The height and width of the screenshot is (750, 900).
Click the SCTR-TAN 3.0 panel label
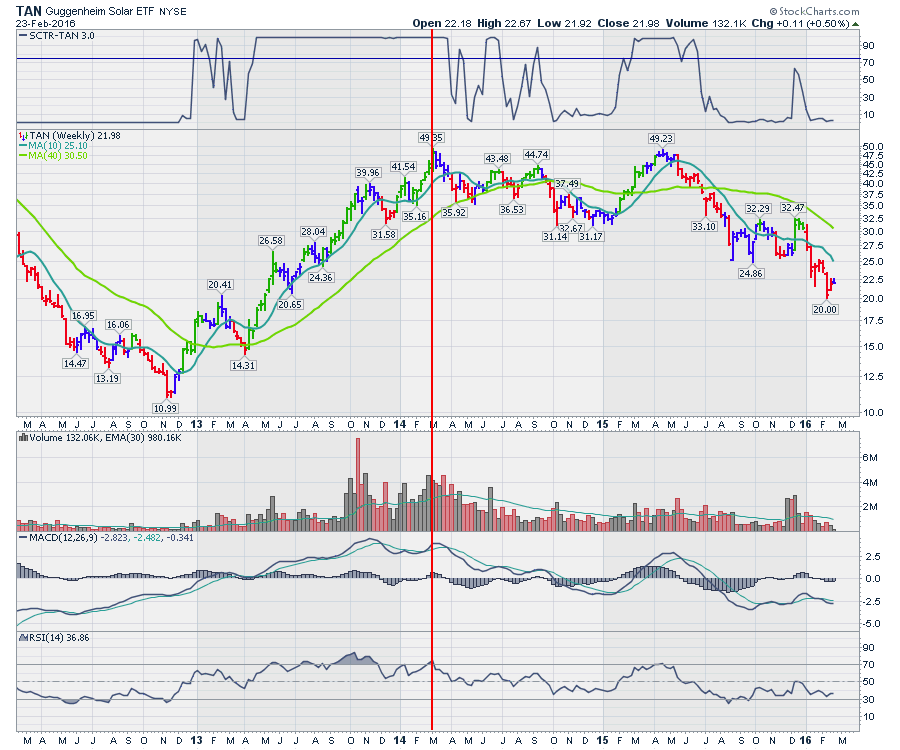click(x=56, y=36)
